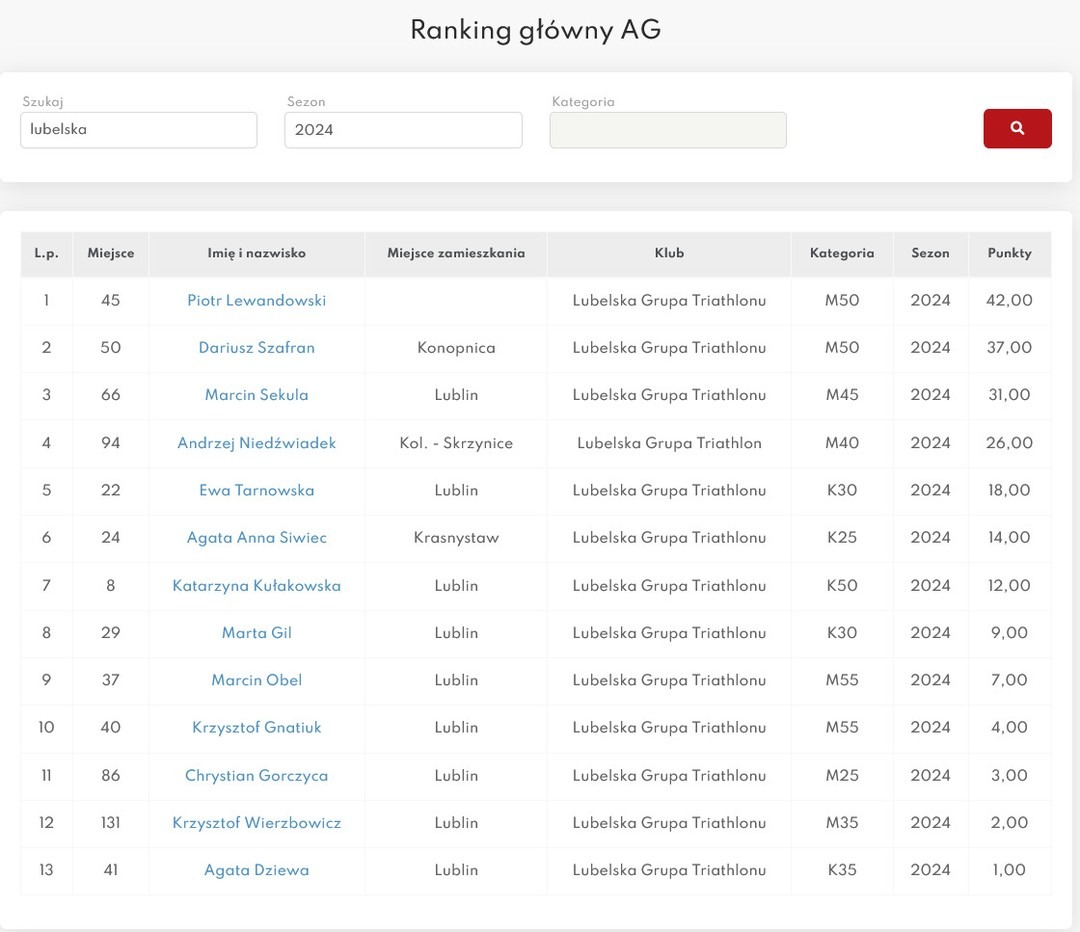Click the Chrystian Gorczyca link

tap(257, 776)
